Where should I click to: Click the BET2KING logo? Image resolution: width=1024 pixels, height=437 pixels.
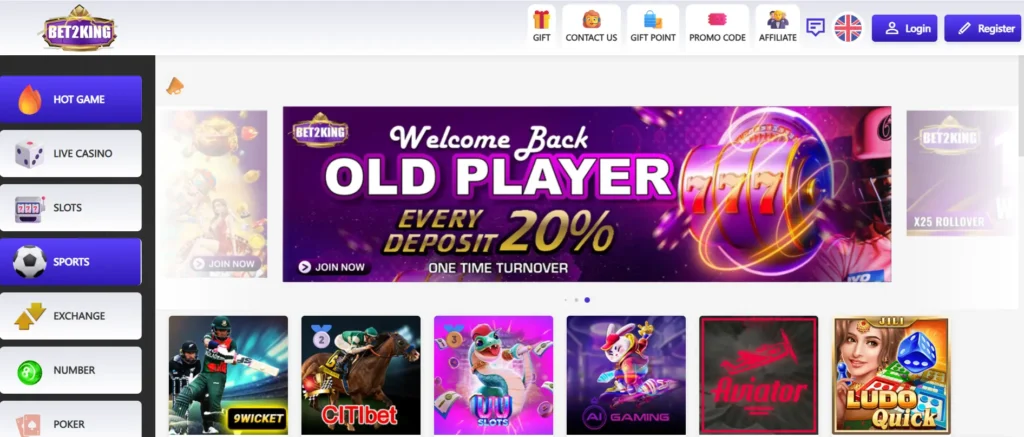tap(80, 28)
